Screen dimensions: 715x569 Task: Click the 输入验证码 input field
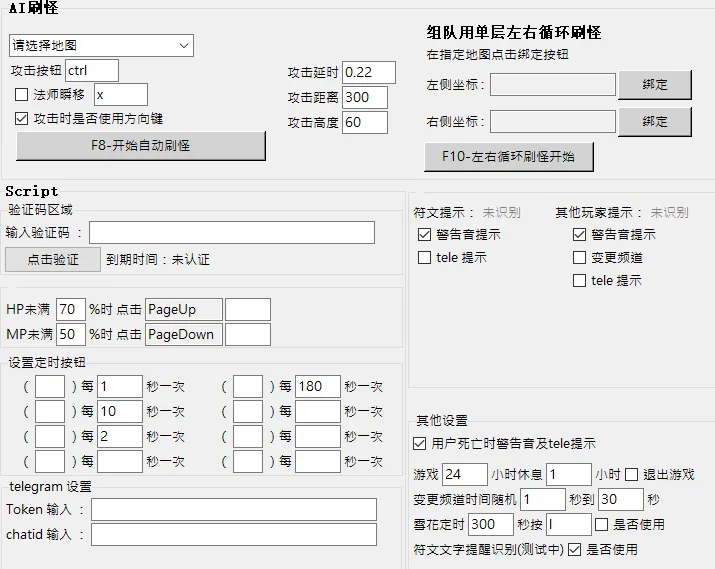(231, 233)
